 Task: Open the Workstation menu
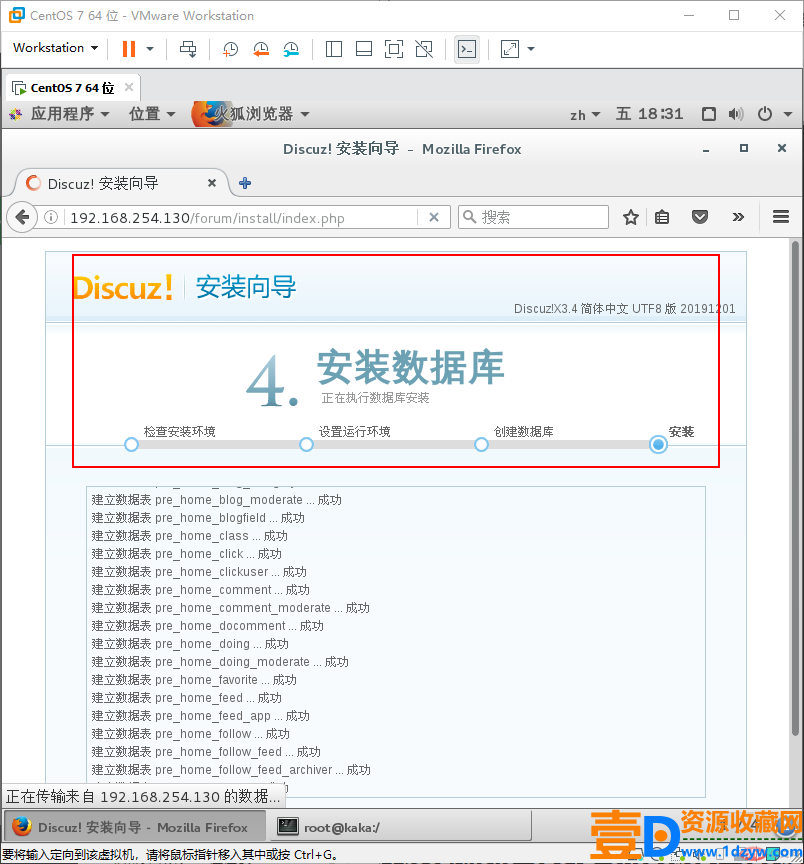(x=56, y=48)
